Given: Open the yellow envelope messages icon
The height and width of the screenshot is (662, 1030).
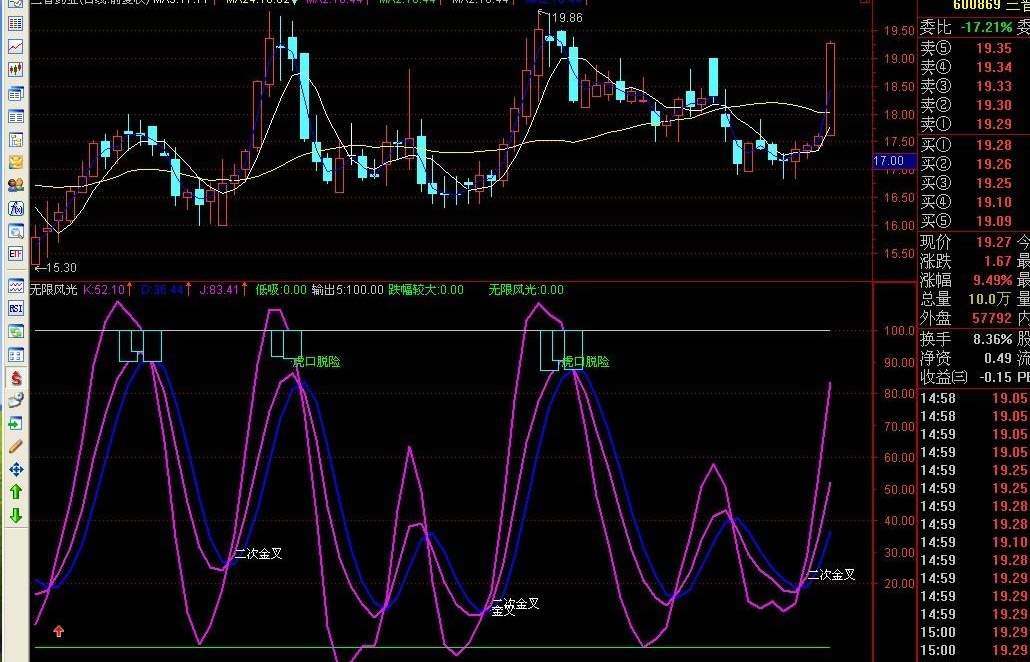Looking at the screenshot, I should coord(15,162).
